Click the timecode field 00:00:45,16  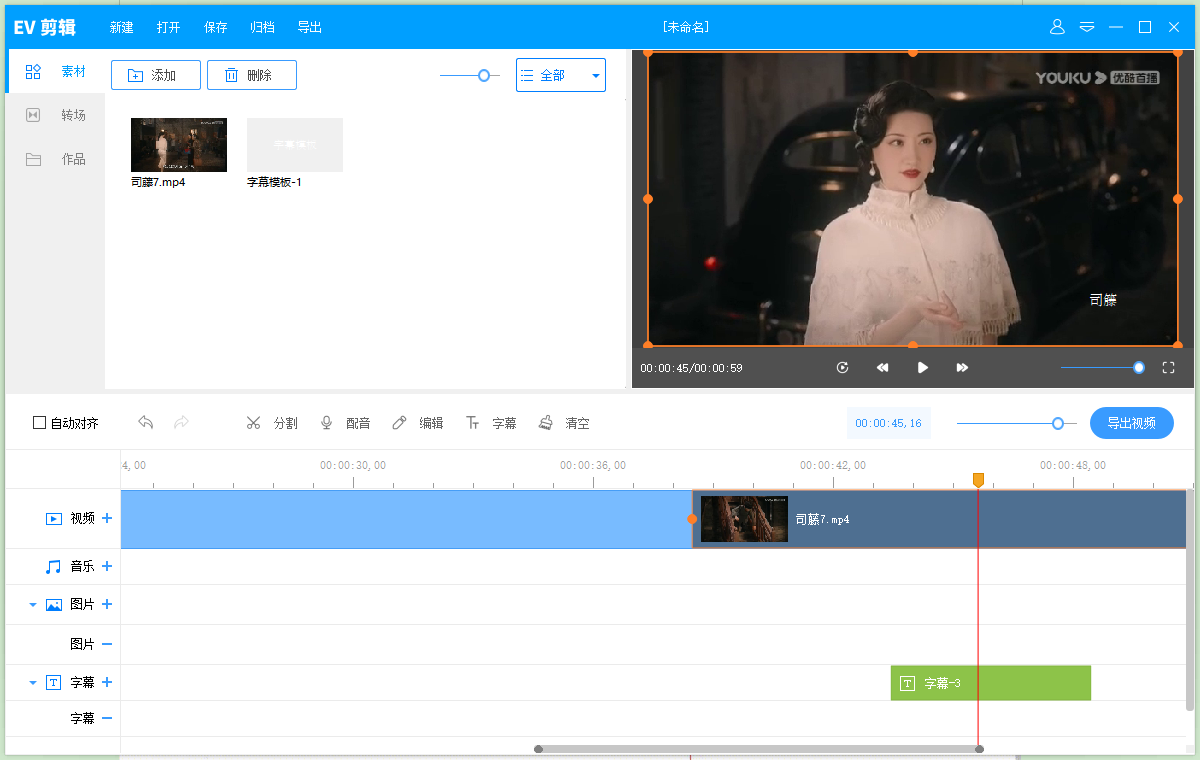pyautogui.click(x=889, y=423)
